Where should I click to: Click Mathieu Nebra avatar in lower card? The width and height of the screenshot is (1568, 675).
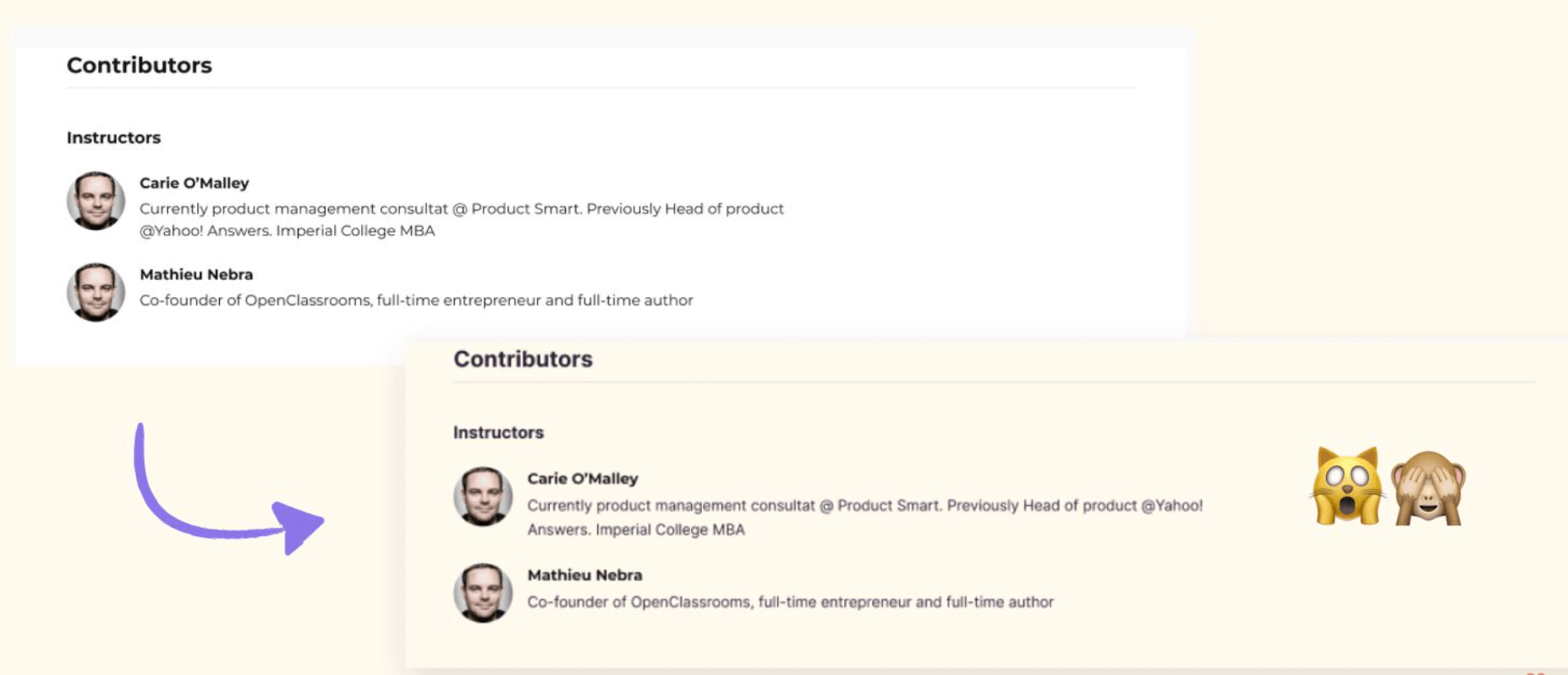coord(483,593)
